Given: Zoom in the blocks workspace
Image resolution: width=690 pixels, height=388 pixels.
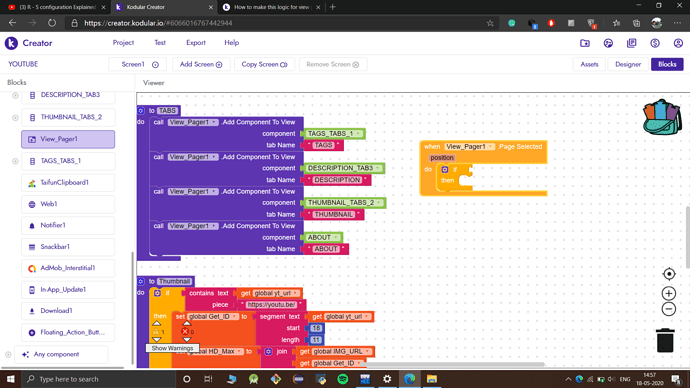Looking at the screenshot, I should [x=669, y=293].
